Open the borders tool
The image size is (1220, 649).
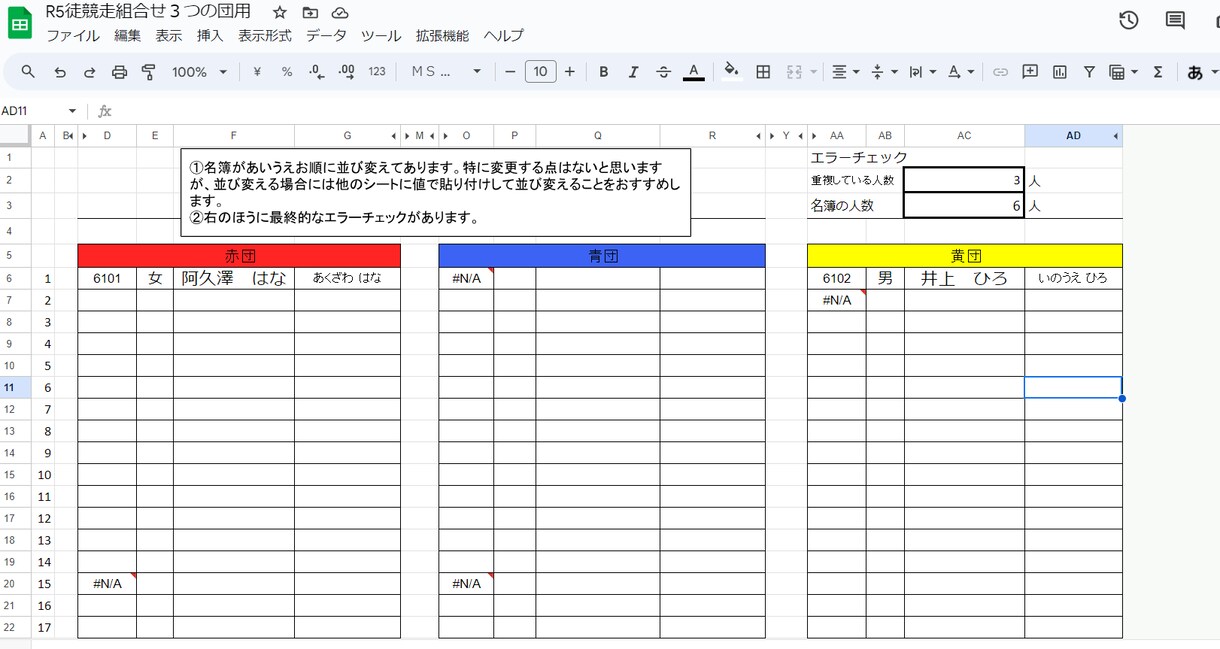pos(763,72)
